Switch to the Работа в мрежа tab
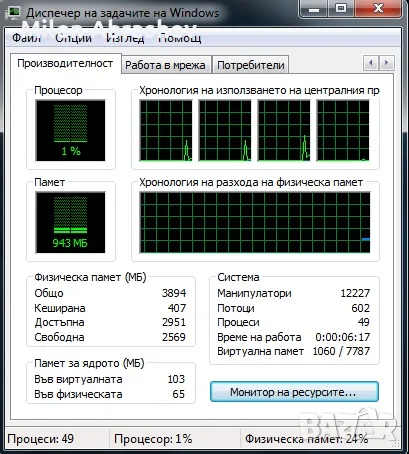 pyautogui.click(x=165, y=65)
